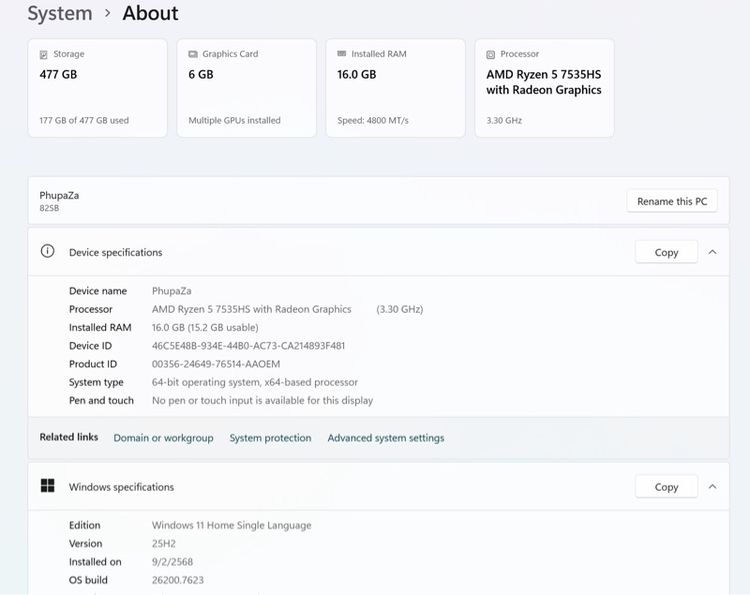Copy the Device specifications
750x595 pixels.
pyautogui.click(x=666, y=252)
